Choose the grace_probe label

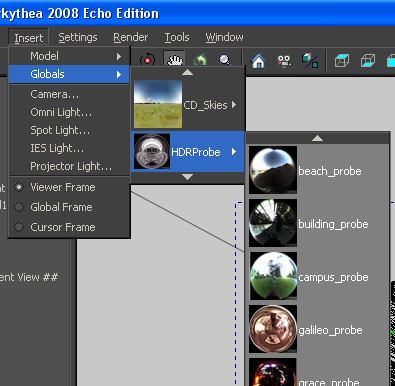coord(329,382)
